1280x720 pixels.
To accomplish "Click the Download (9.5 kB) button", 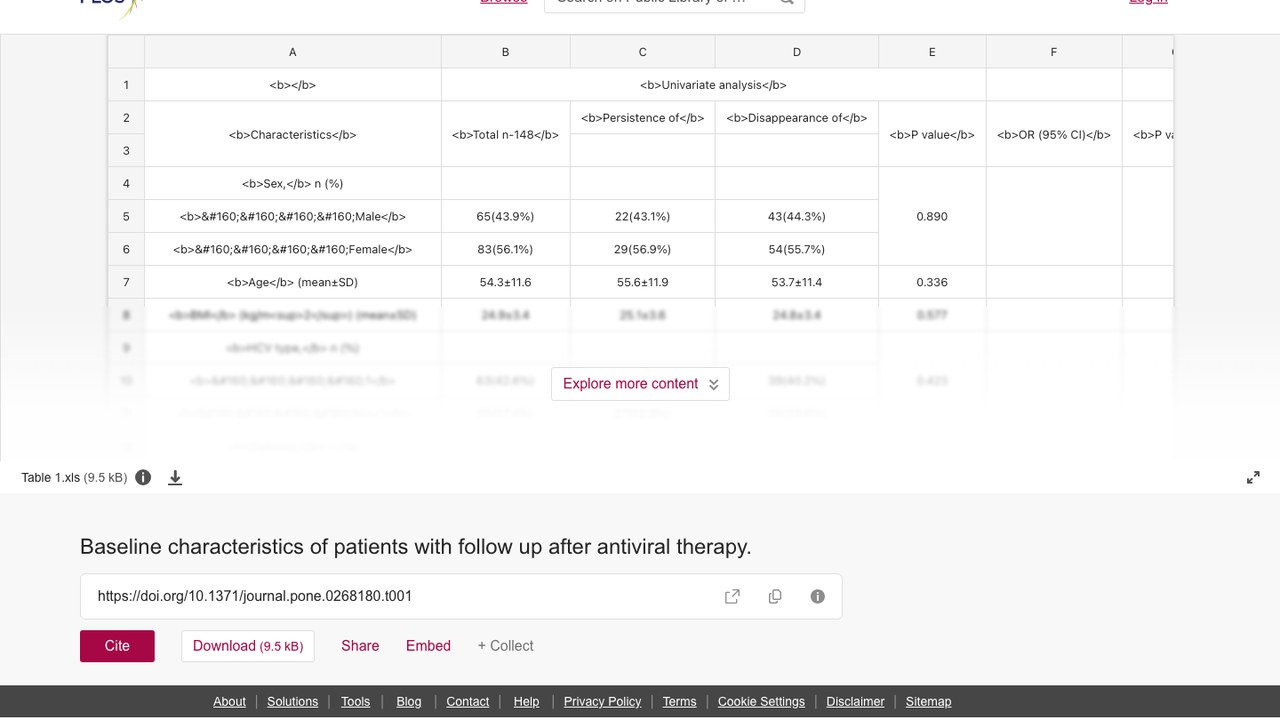I will pos(248,646).
